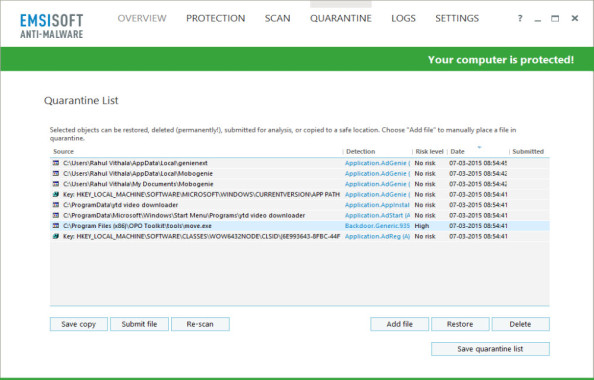
Task: Click the date cell of the move.exe row
Action: pos(478,226)
